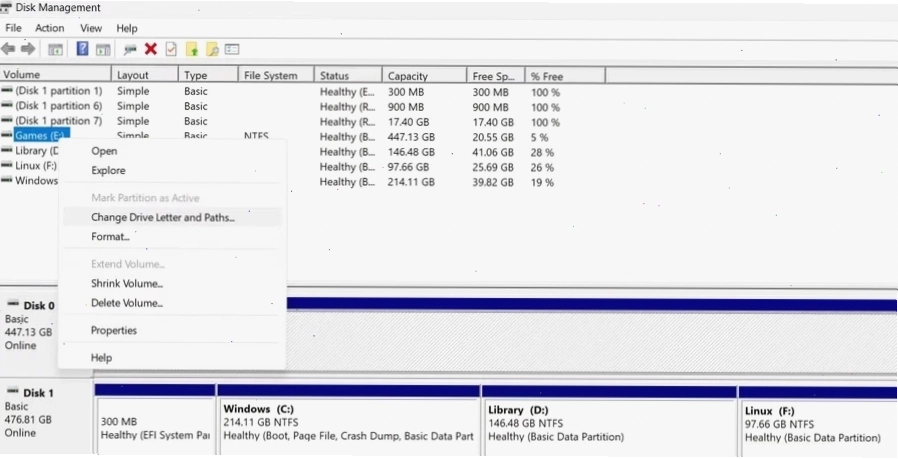Open the Action menu
This screenshot has width=898, height=459.
[50, 28]
